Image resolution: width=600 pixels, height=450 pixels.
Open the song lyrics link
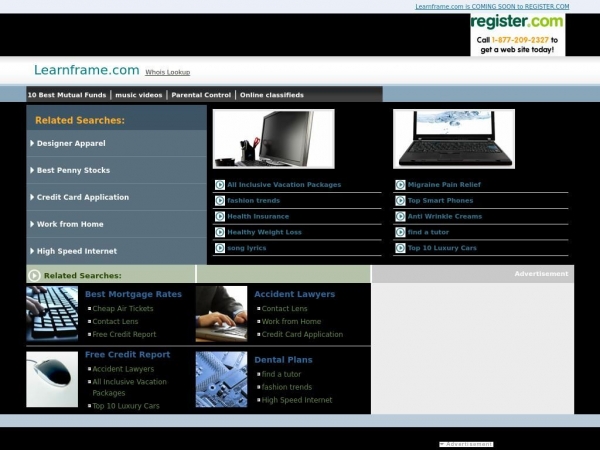pos(247,248)
